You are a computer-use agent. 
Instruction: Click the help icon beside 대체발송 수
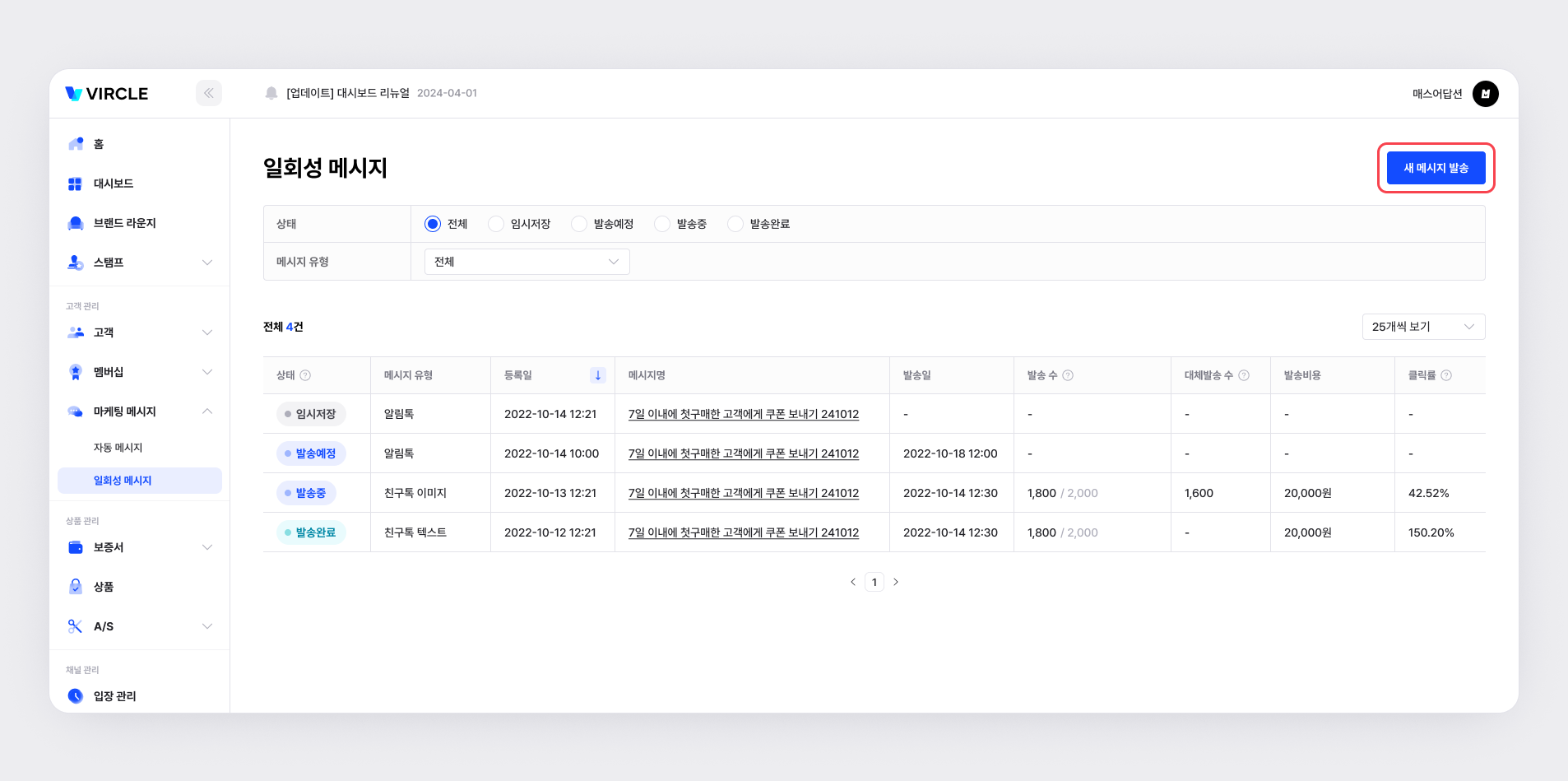pyautogui.click(x=1244, y=375)
